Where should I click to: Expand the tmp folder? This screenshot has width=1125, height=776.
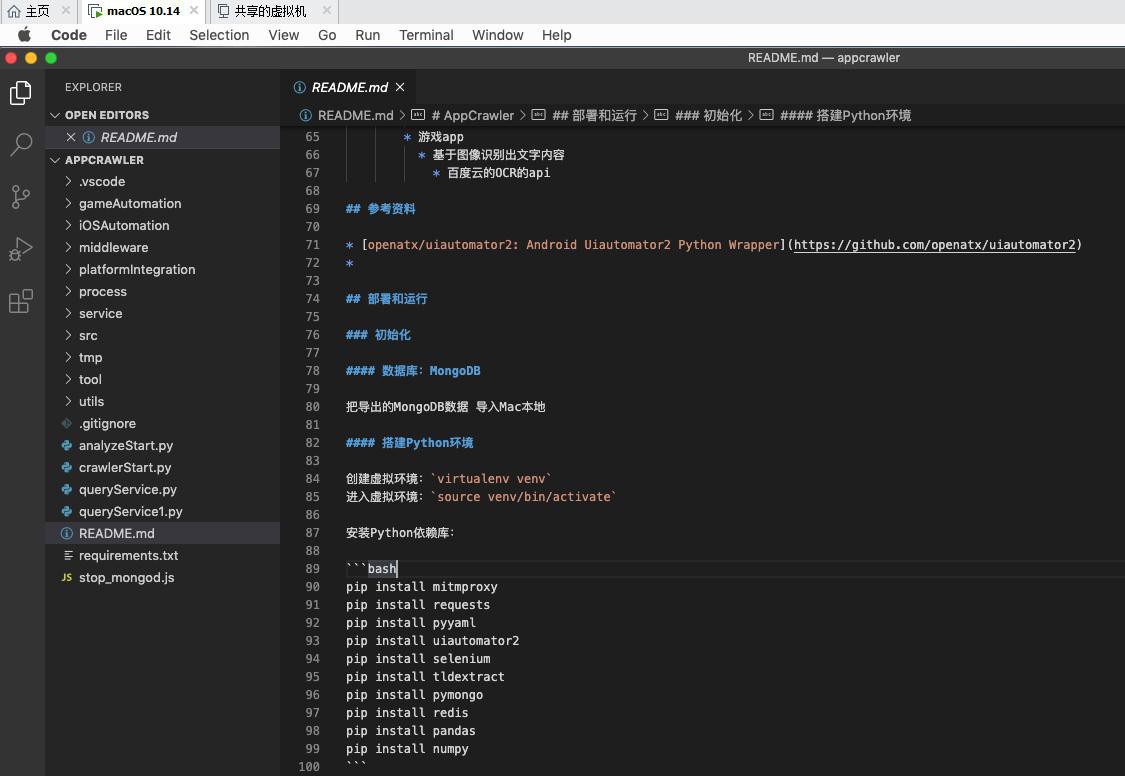click(x=68, y=357)
